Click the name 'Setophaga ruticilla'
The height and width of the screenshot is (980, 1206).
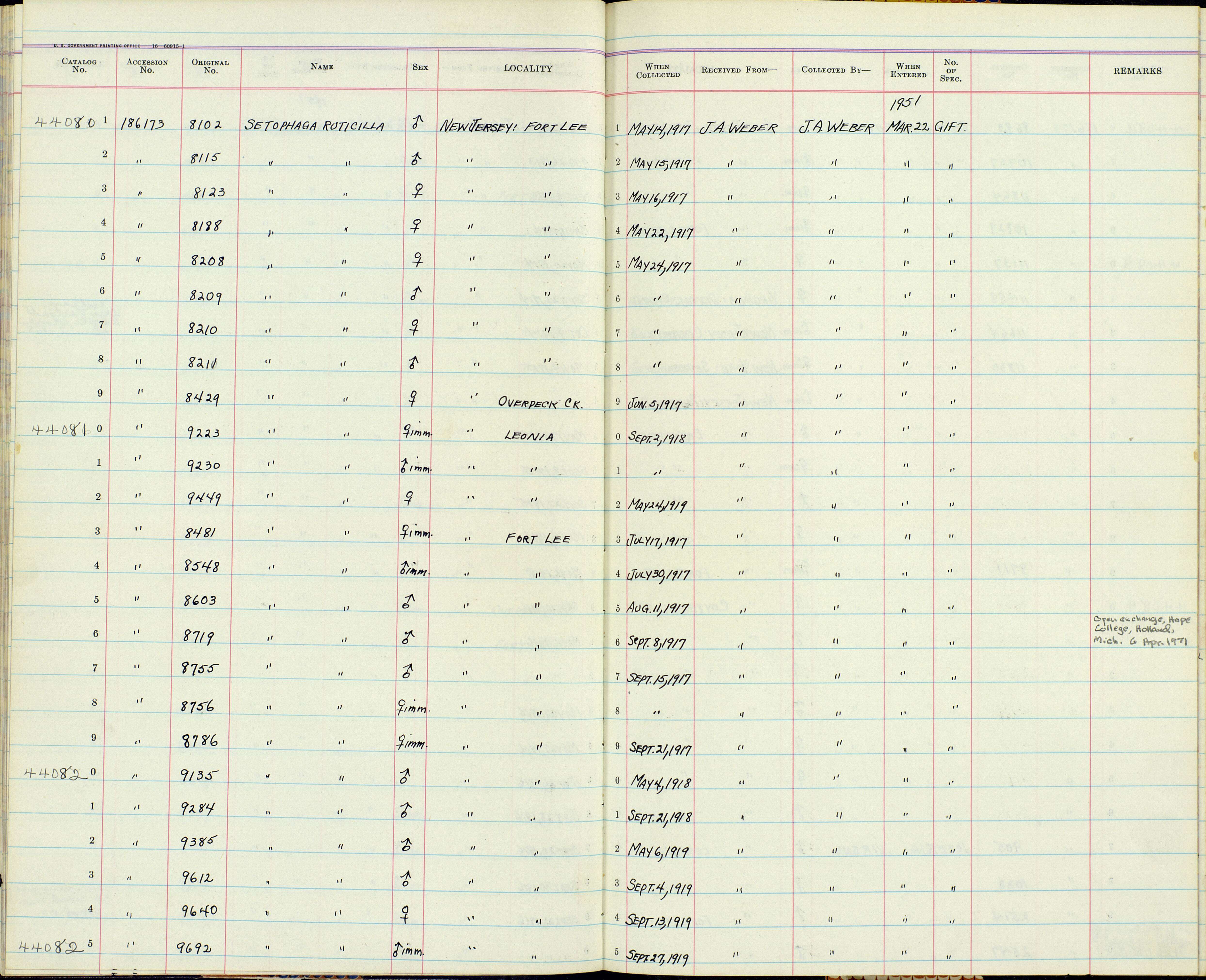(314, 125)
